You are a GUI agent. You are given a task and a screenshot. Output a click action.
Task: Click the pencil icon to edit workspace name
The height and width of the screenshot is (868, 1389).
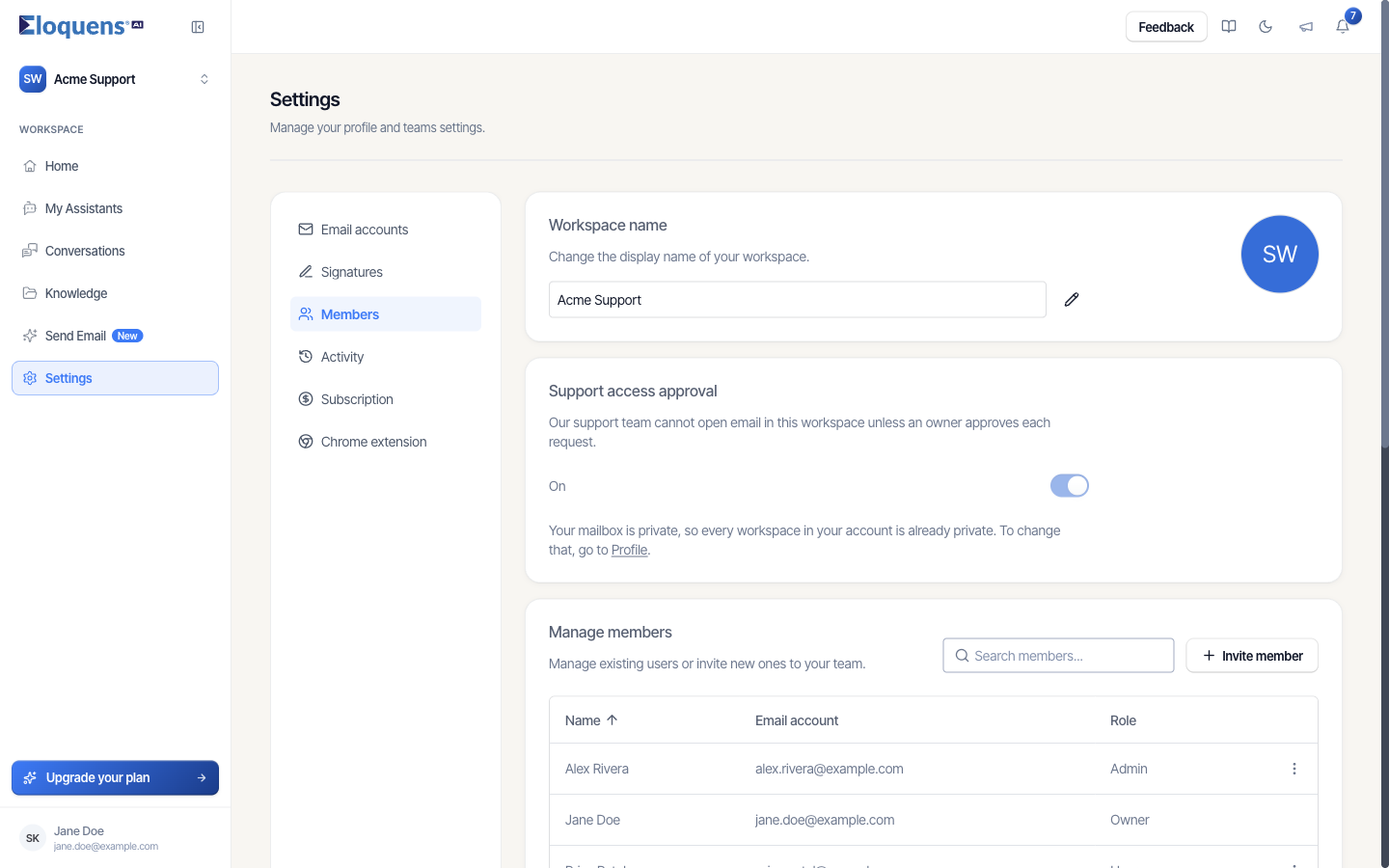coord(1072,300)
